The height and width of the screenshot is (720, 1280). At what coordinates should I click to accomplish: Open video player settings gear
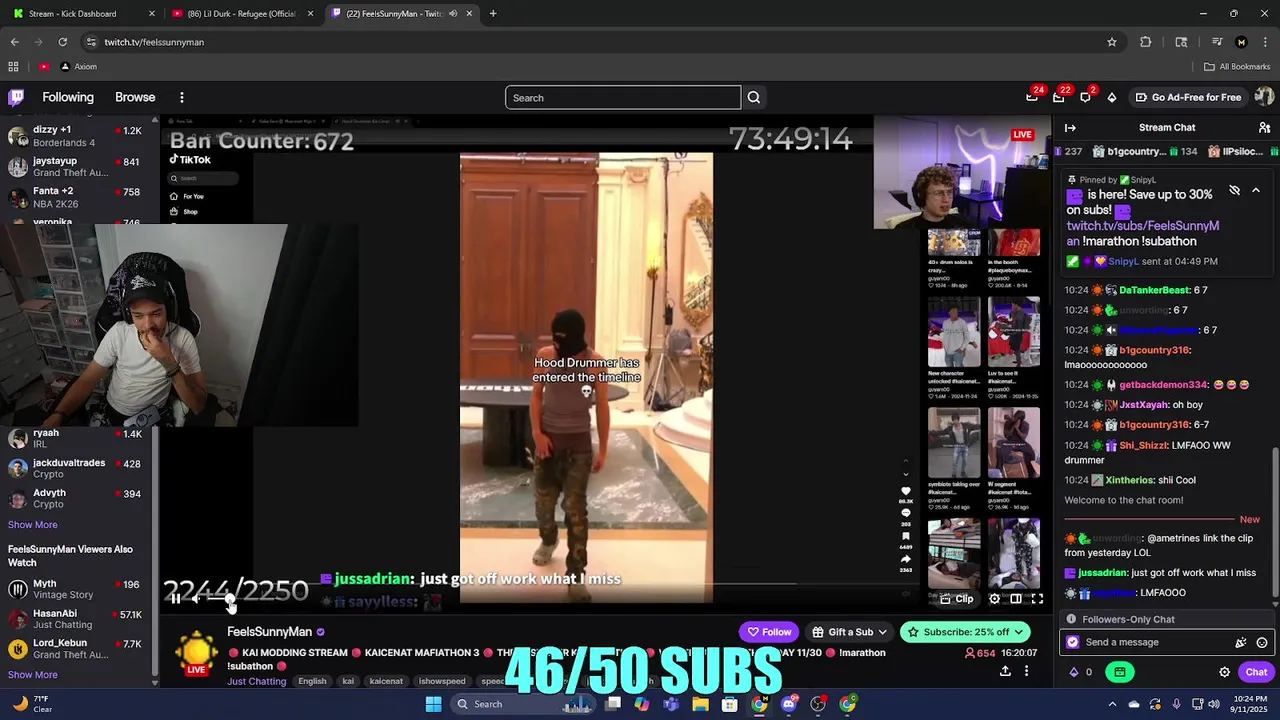point(994,599)
